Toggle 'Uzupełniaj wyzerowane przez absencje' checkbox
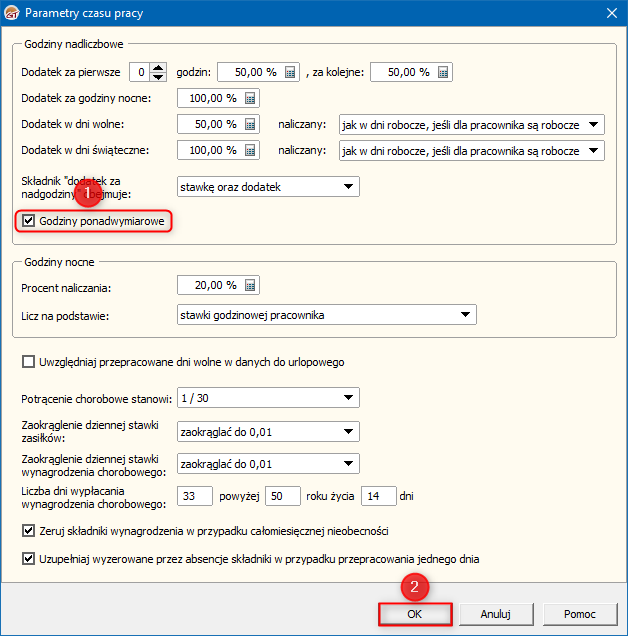The height and width of the screenshot is (636, 628). point(28,559)
